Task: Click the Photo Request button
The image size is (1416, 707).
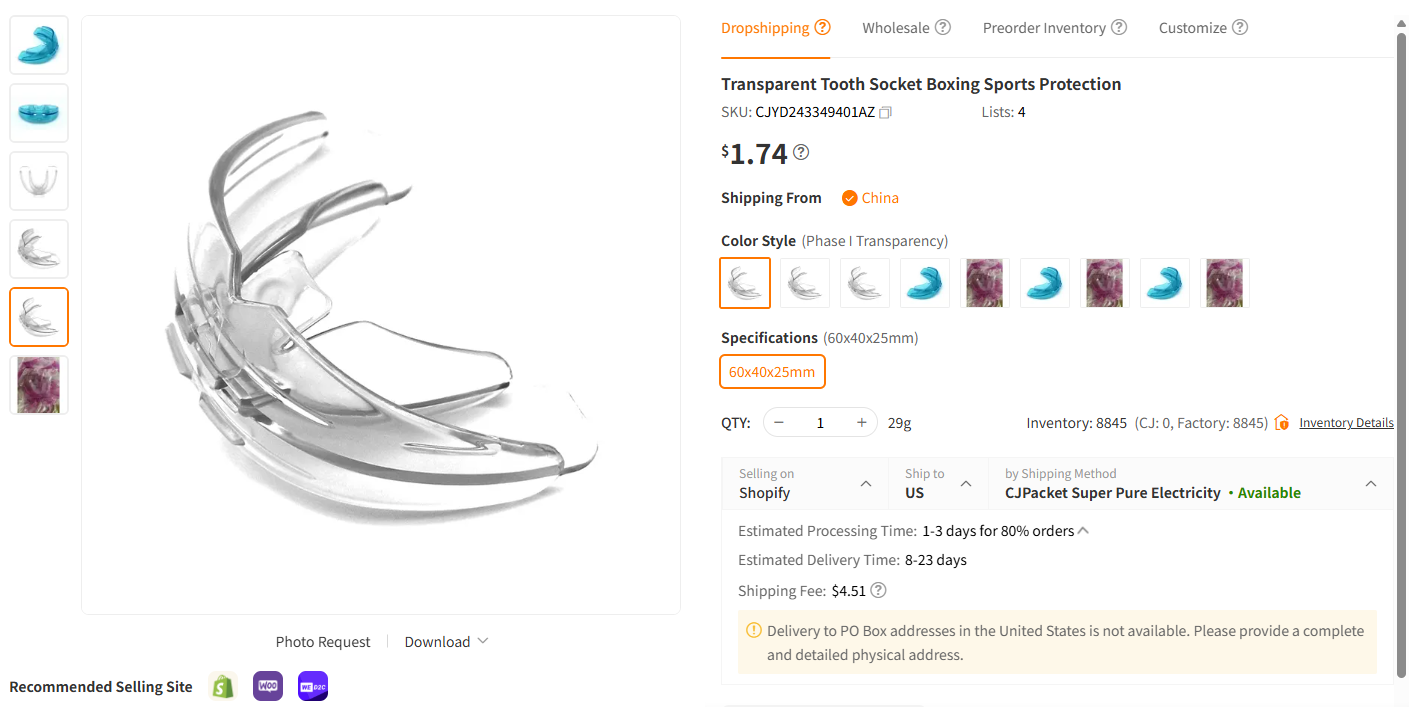Action: coord(322,641)
